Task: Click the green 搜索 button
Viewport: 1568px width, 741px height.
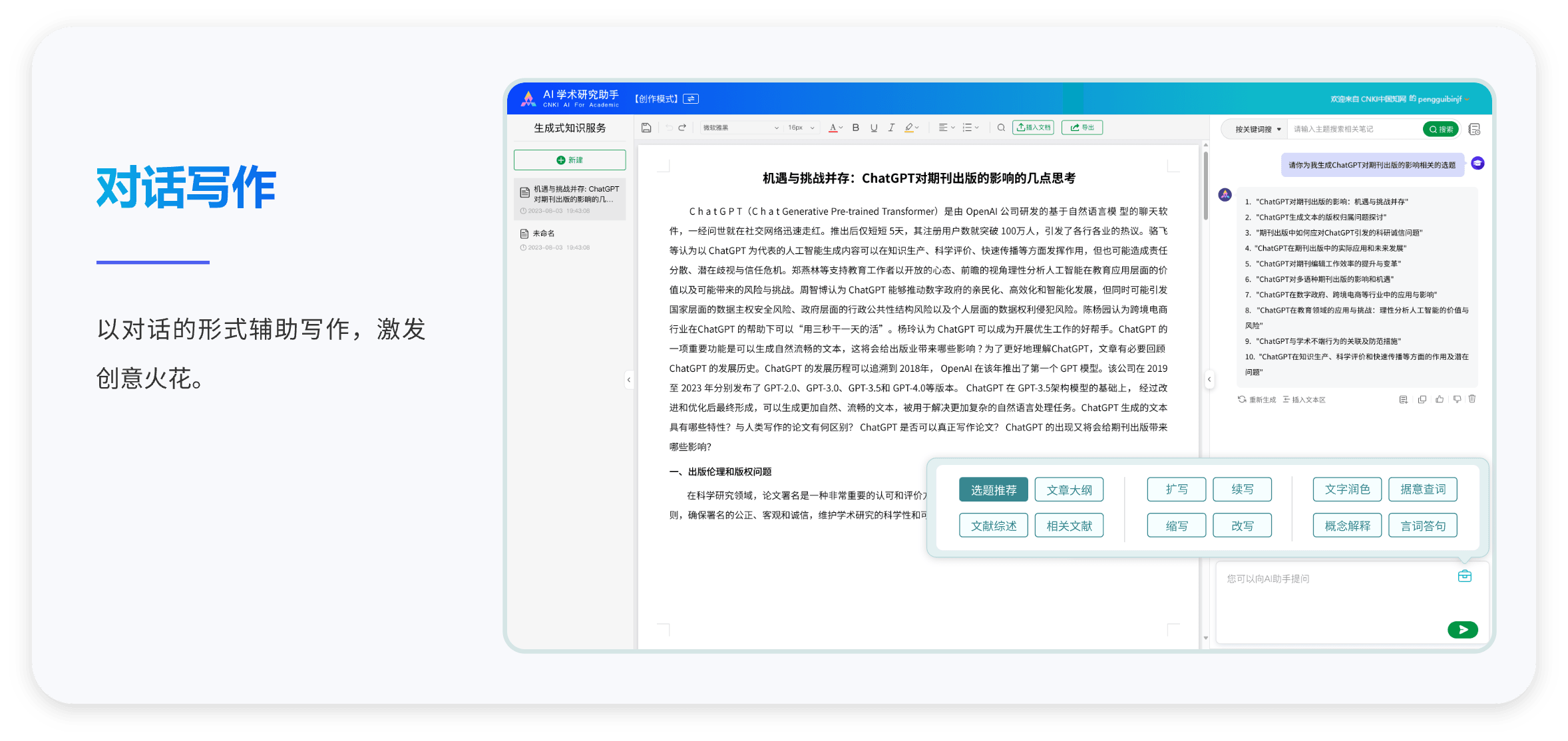Action: click(1441, 129)
